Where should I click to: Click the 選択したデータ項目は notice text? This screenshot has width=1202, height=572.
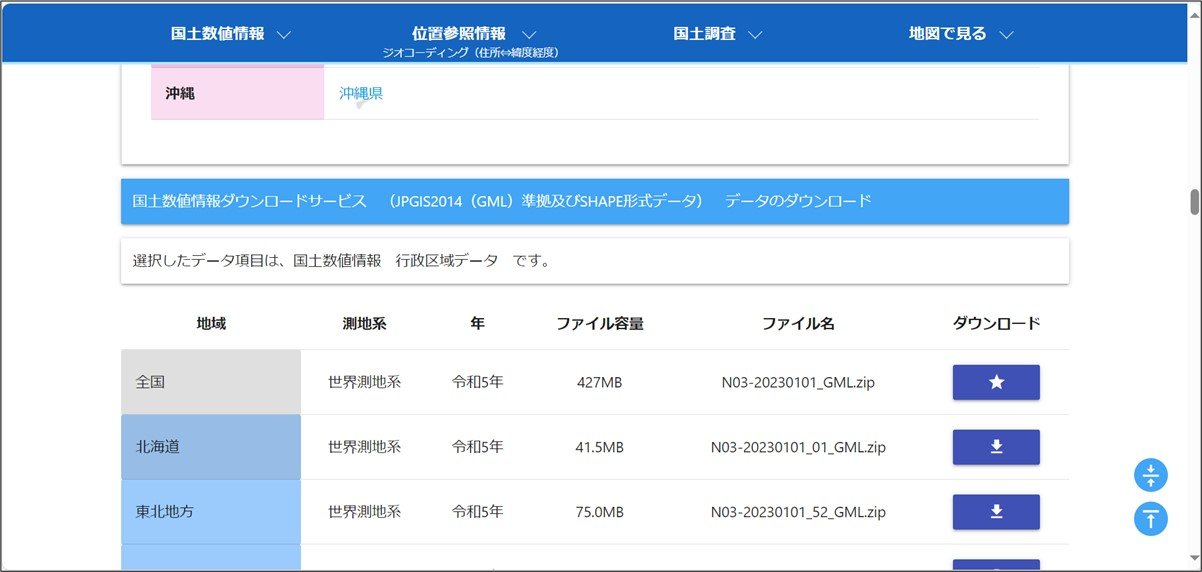click(x=341, y=261)
